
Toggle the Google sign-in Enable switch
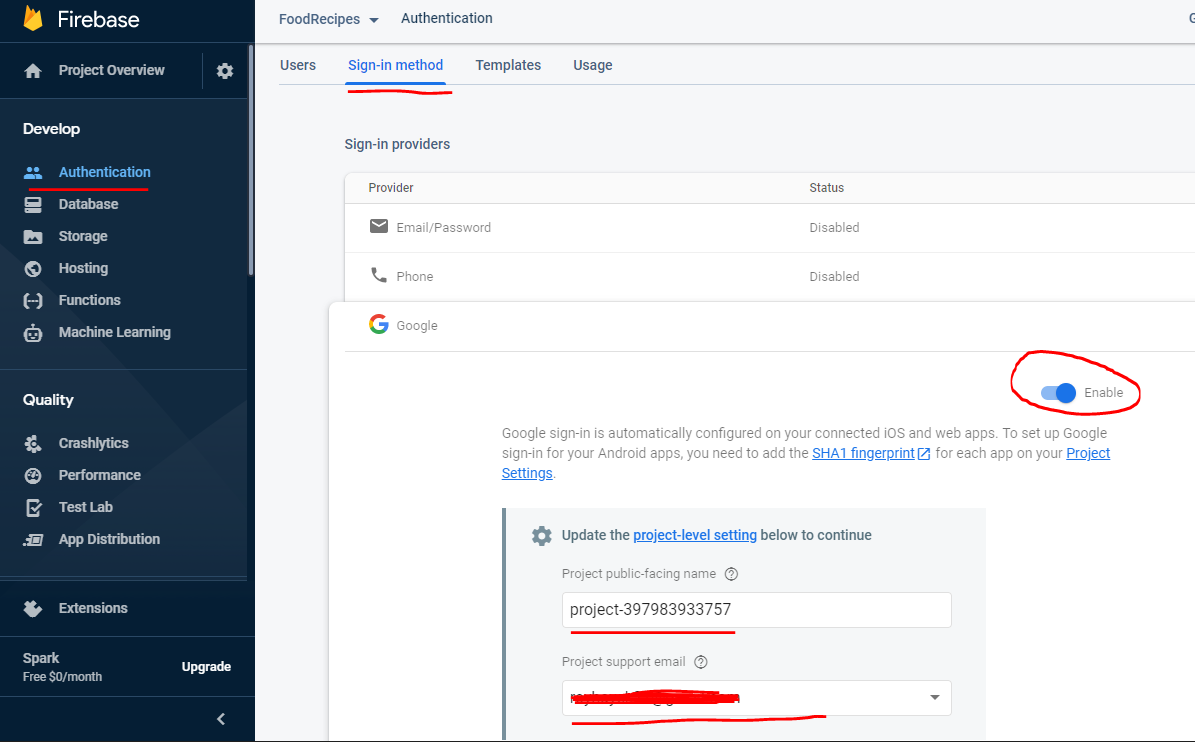coord(1058,393)
